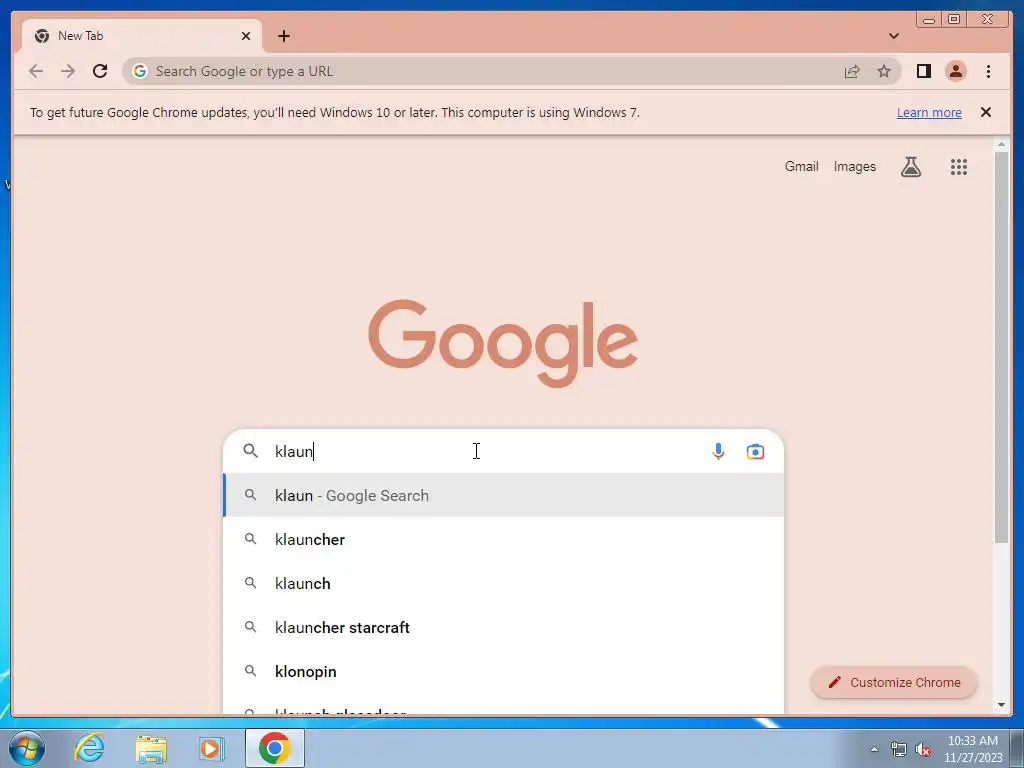Search by image with camera icon
This screenshot has height=768, width=1024.
pos(755,451)
